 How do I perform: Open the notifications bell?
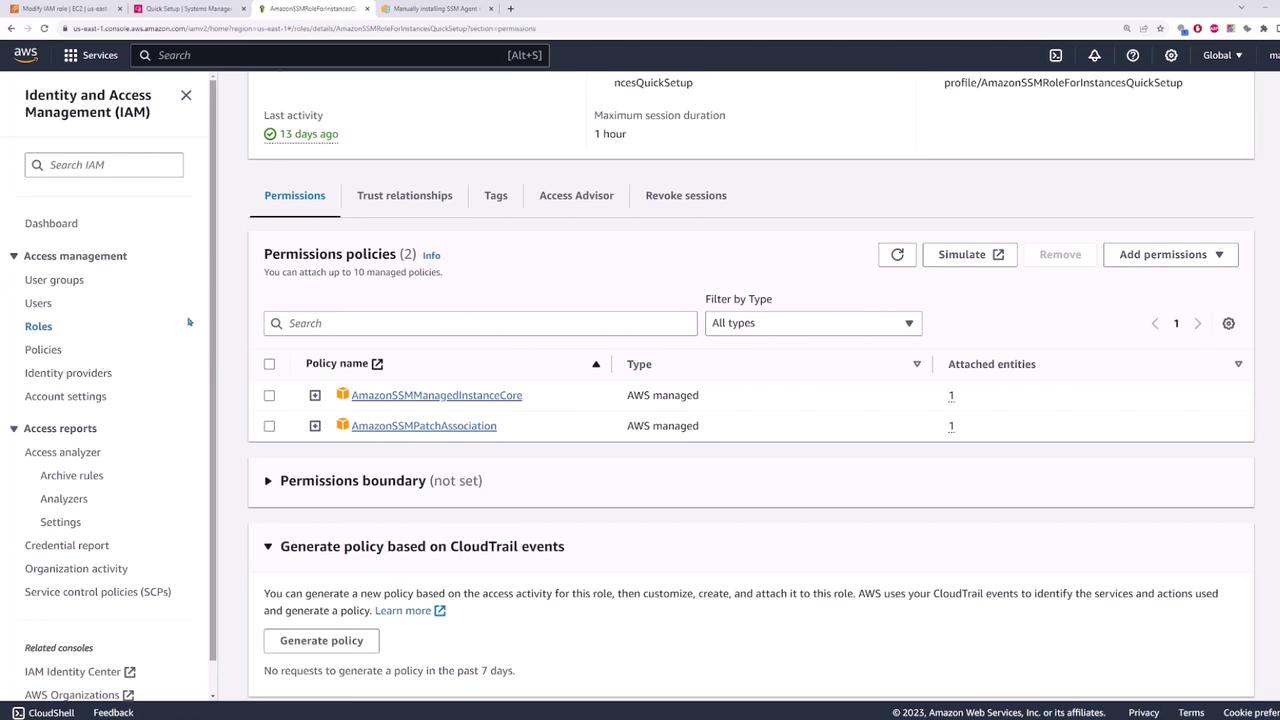tap(1094, 55)
